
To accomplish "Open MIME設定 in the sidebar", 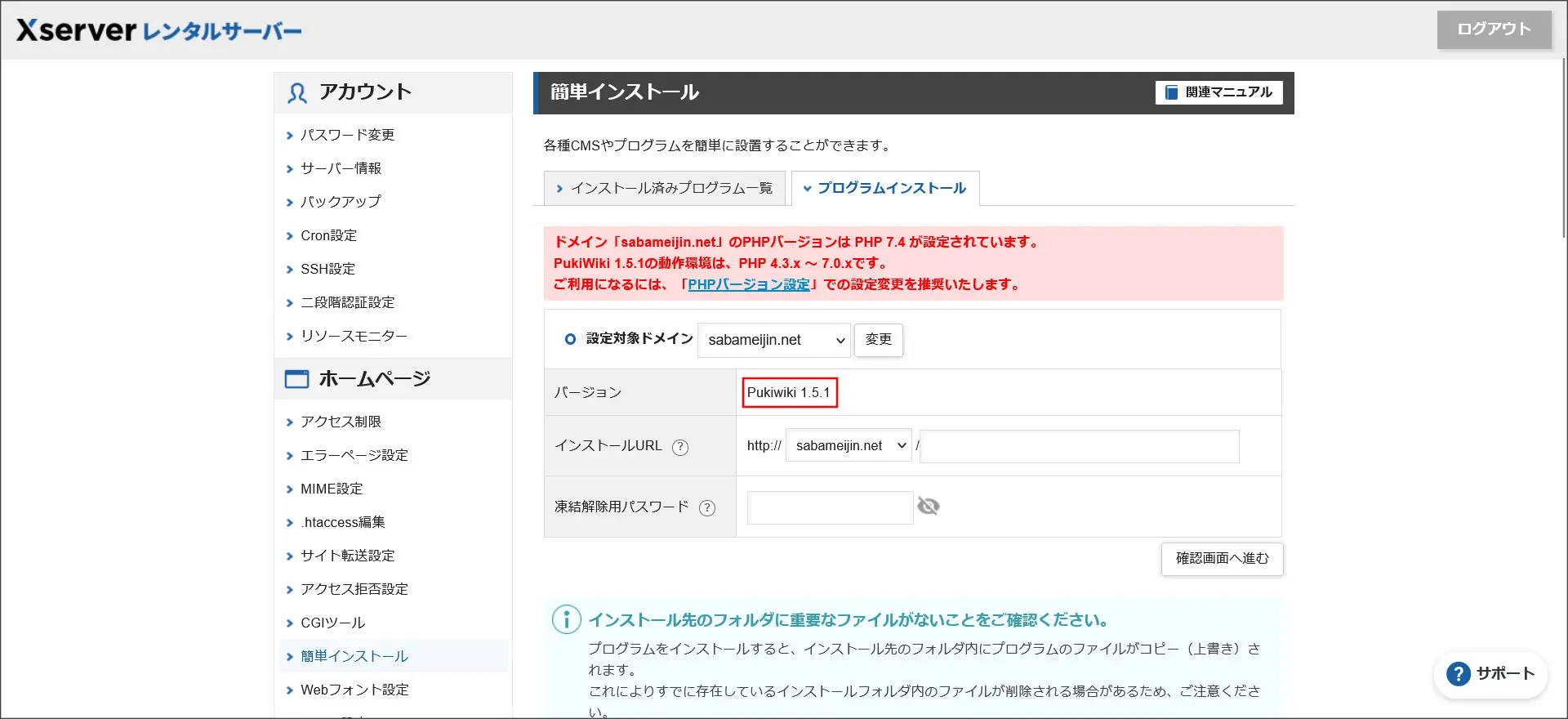I will point(332,489).
